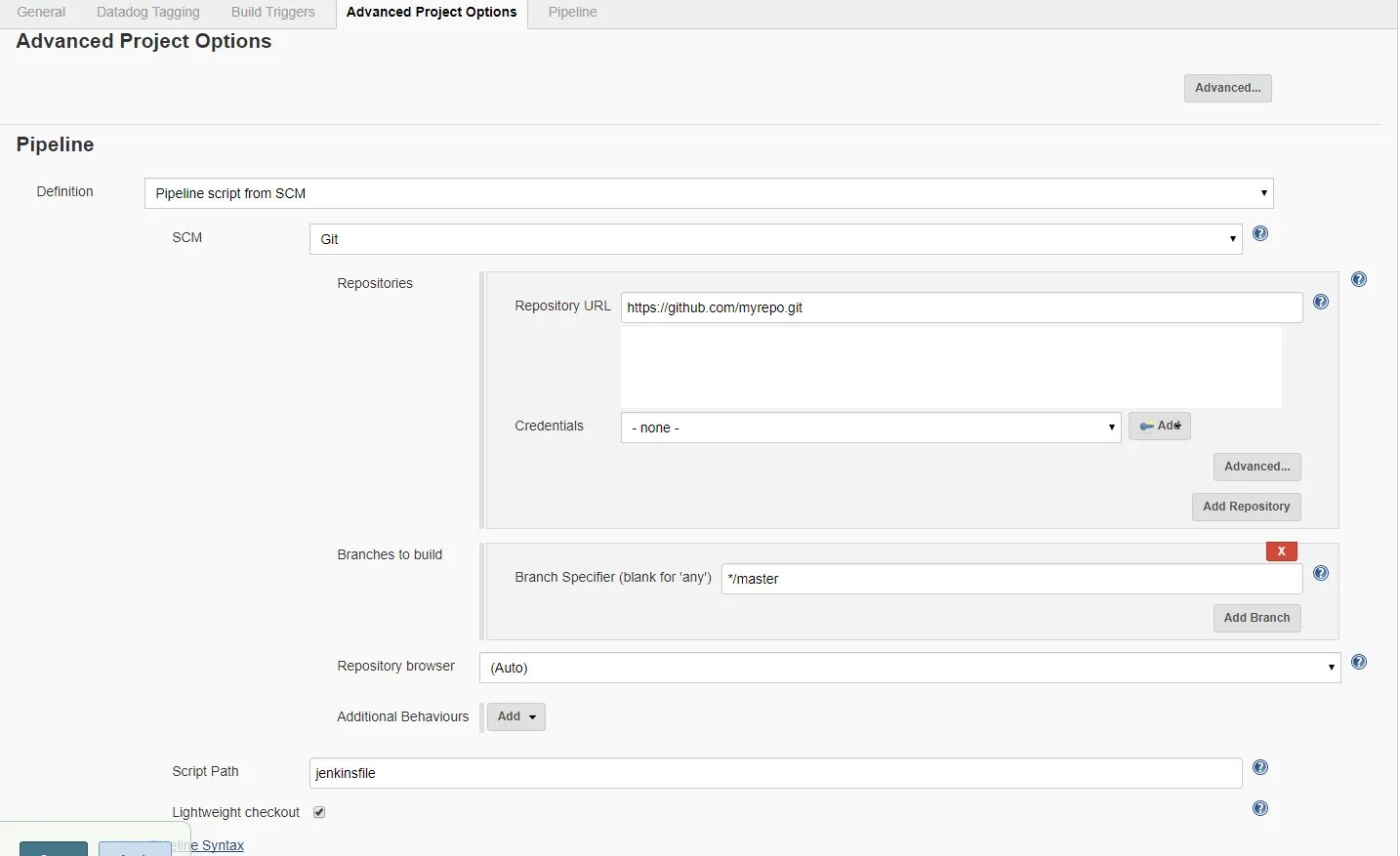Open the Datadog Tagging tab
The height and width of the screenshot is (856, 1400).
point(148,13)
